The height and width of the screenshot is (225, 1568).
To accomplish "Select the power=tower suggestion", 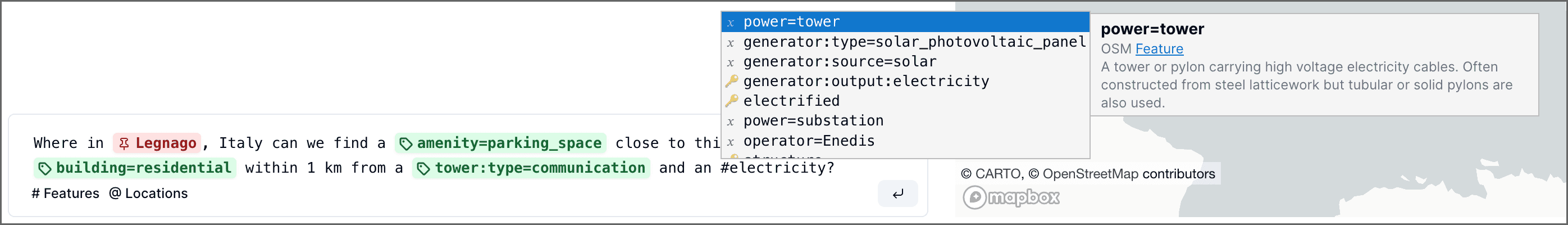I will [x=791, y=22].
